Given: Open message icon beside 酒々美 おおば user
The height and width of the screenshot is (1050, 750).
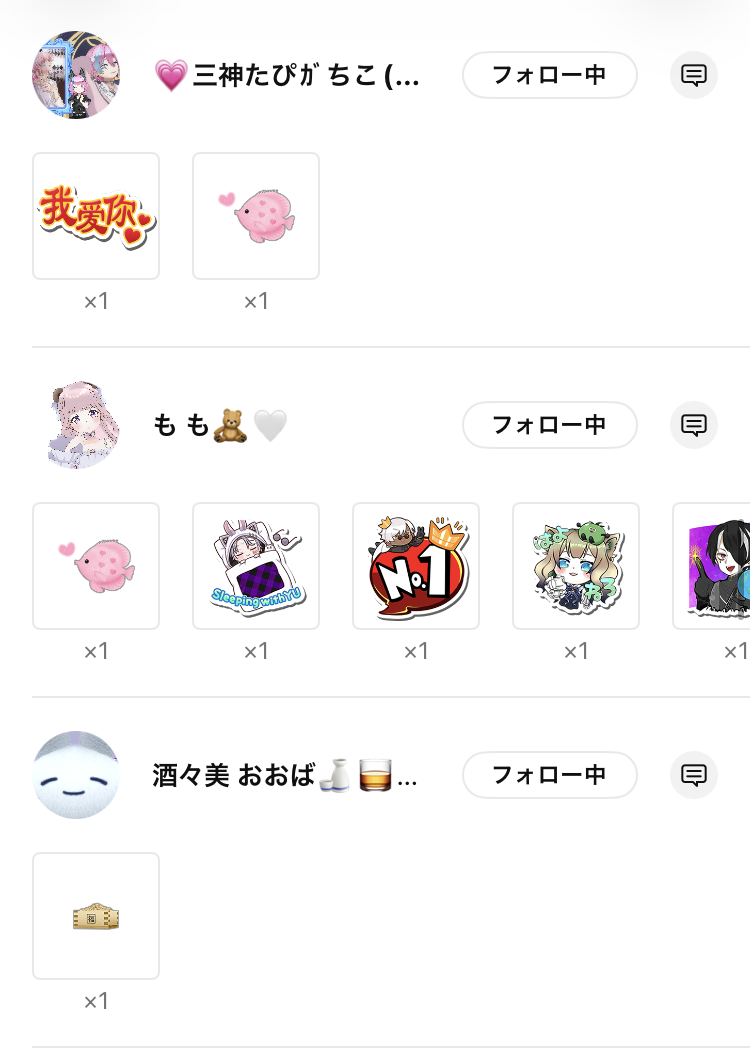Looking at the screenshot, I should click(694, 775).
